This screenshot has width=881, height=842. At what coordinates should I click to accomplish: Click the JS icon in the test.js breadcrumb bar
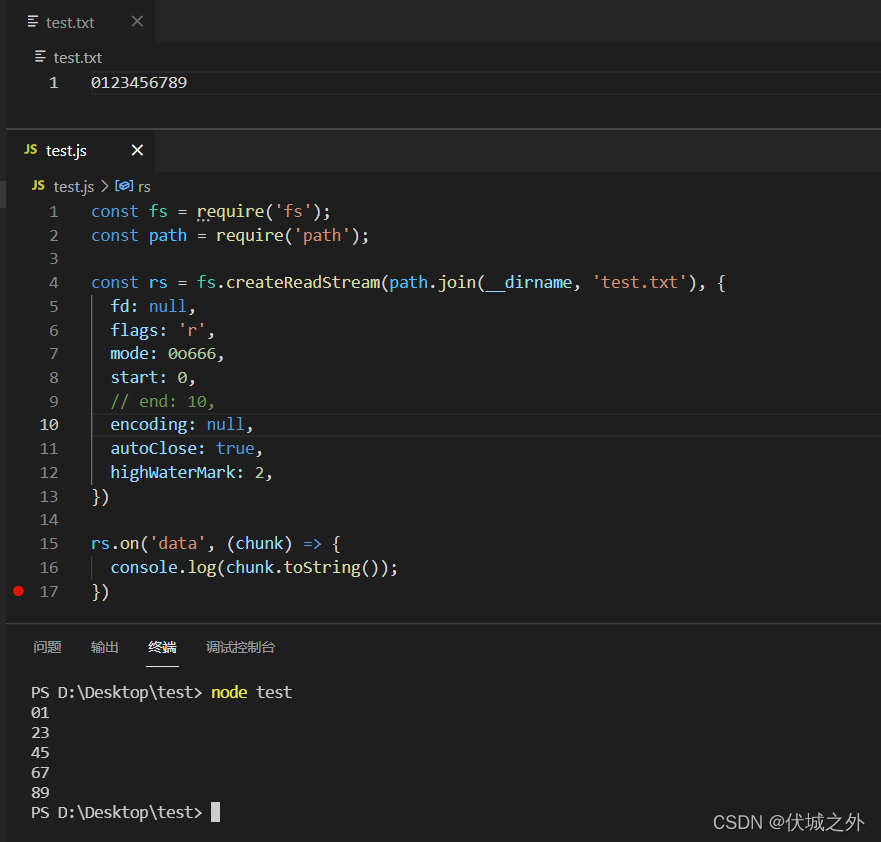click(37, 186)
